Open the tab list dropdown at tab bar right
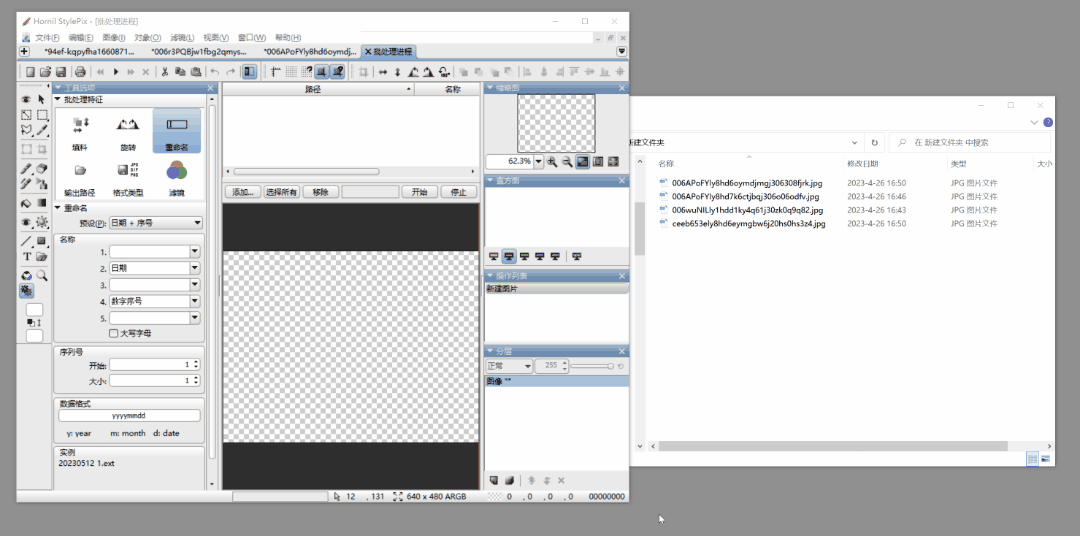Screen dimensions: 1080x536 click(x=622, y=52)
